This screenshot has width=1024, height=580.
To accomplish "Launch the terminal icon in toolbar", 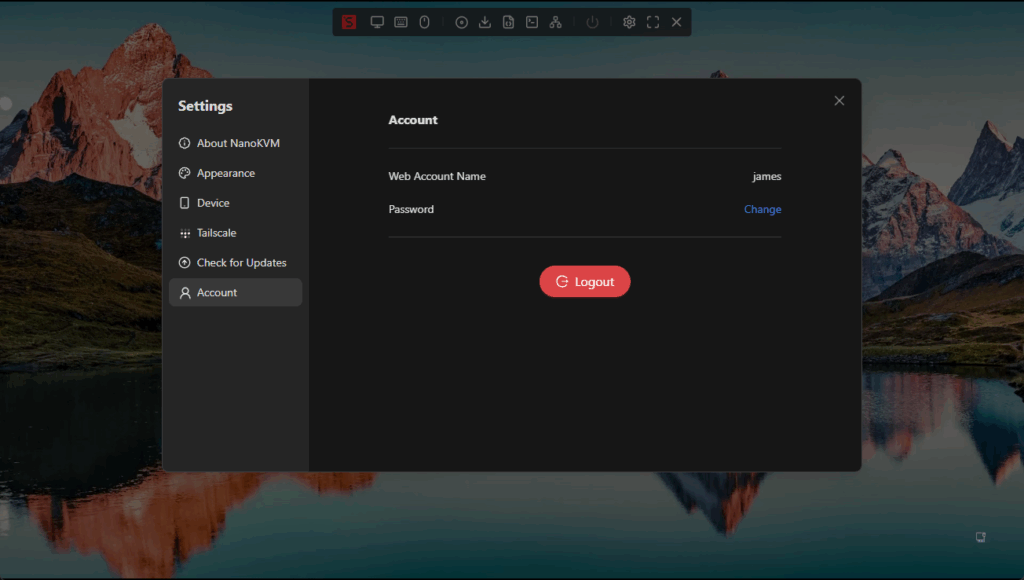I will click(x=532, y=22).
